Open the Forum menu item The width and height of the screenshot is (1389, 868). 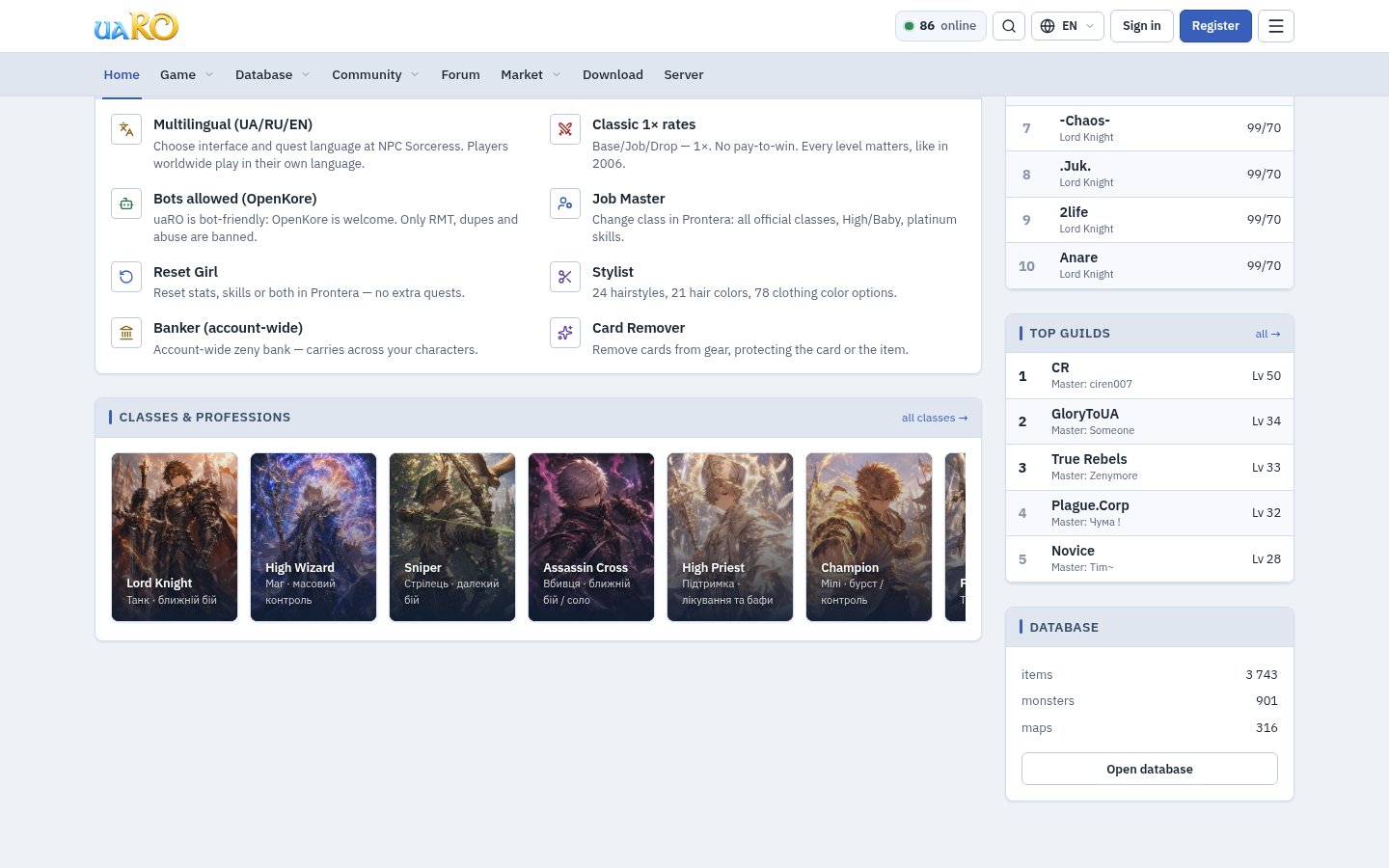pos(460,74)
